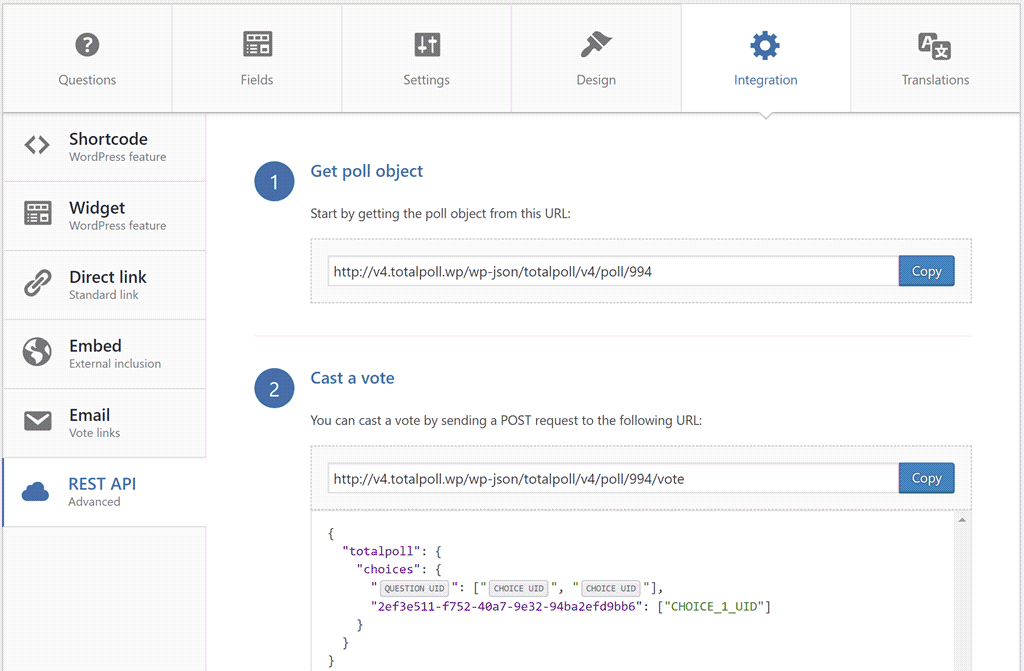Image resolution: width=1024 pixels, height=671 pixels.
Task: Click the second CHOICE UID placeholder tag
Action: 611,588
